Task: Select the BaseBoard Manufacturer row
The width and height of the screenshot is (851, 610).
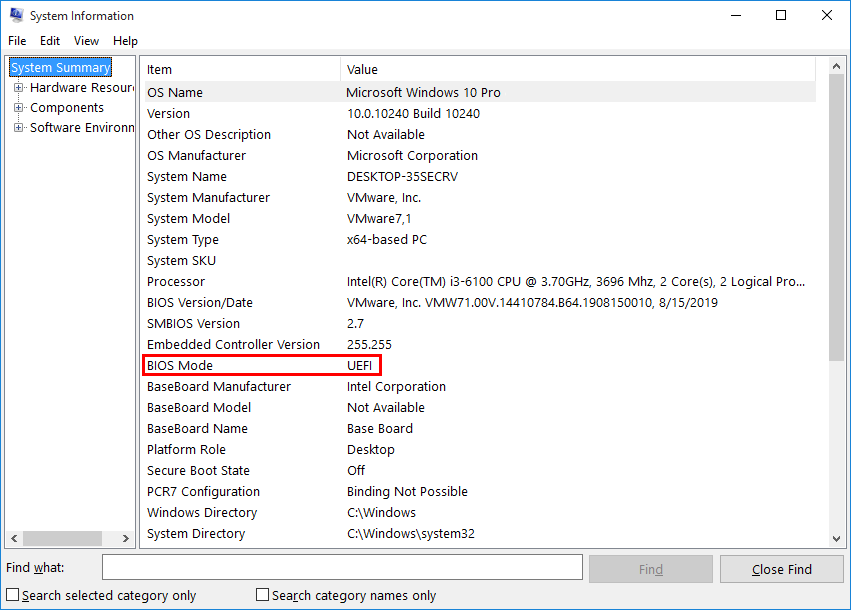Action: pos(480,386)
